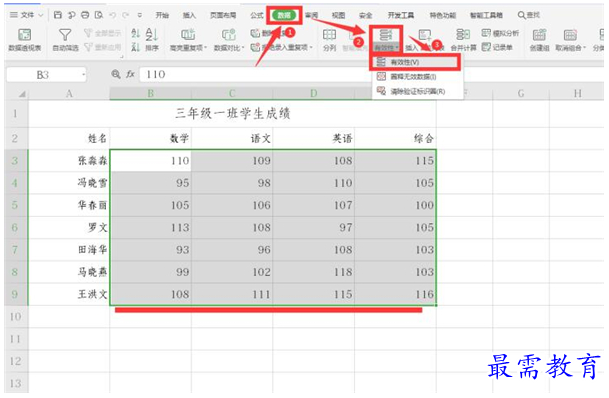
Task: Select the title cell 三年级一班学生成绩
Action: [232, 113]
